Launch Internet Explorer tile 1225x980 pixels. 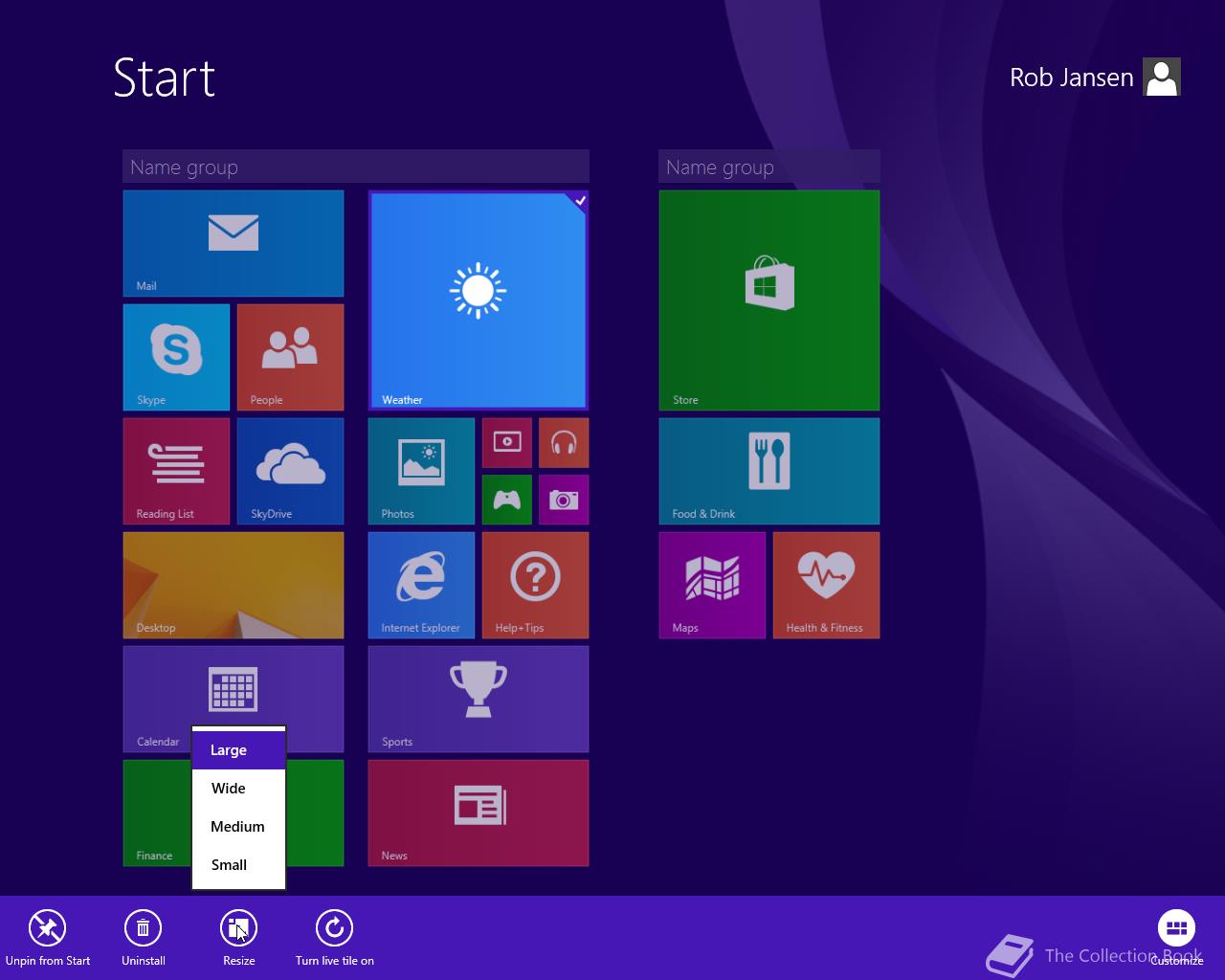421,585
